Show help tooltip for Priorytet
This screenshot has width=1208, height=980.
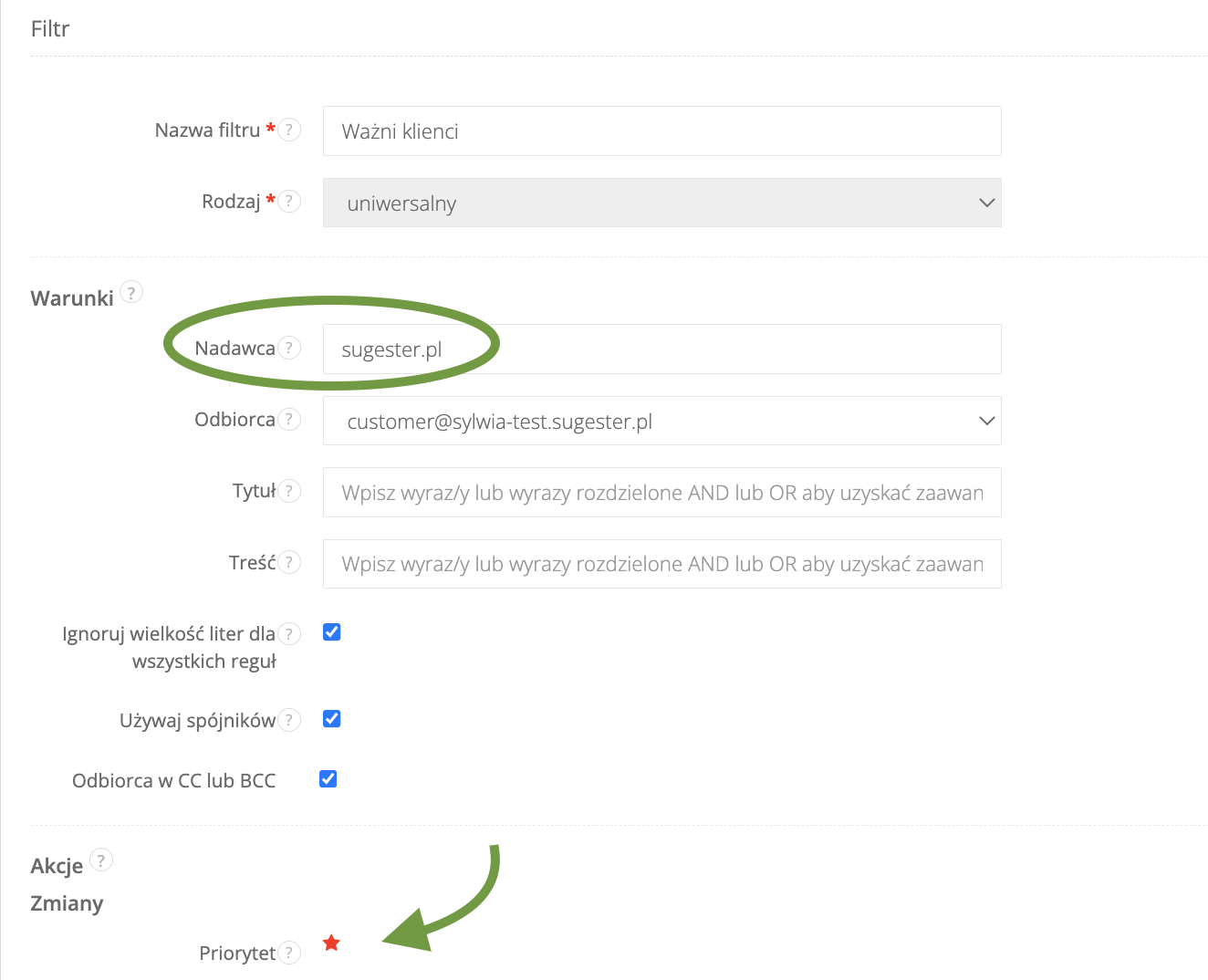[x=289, y=953]
